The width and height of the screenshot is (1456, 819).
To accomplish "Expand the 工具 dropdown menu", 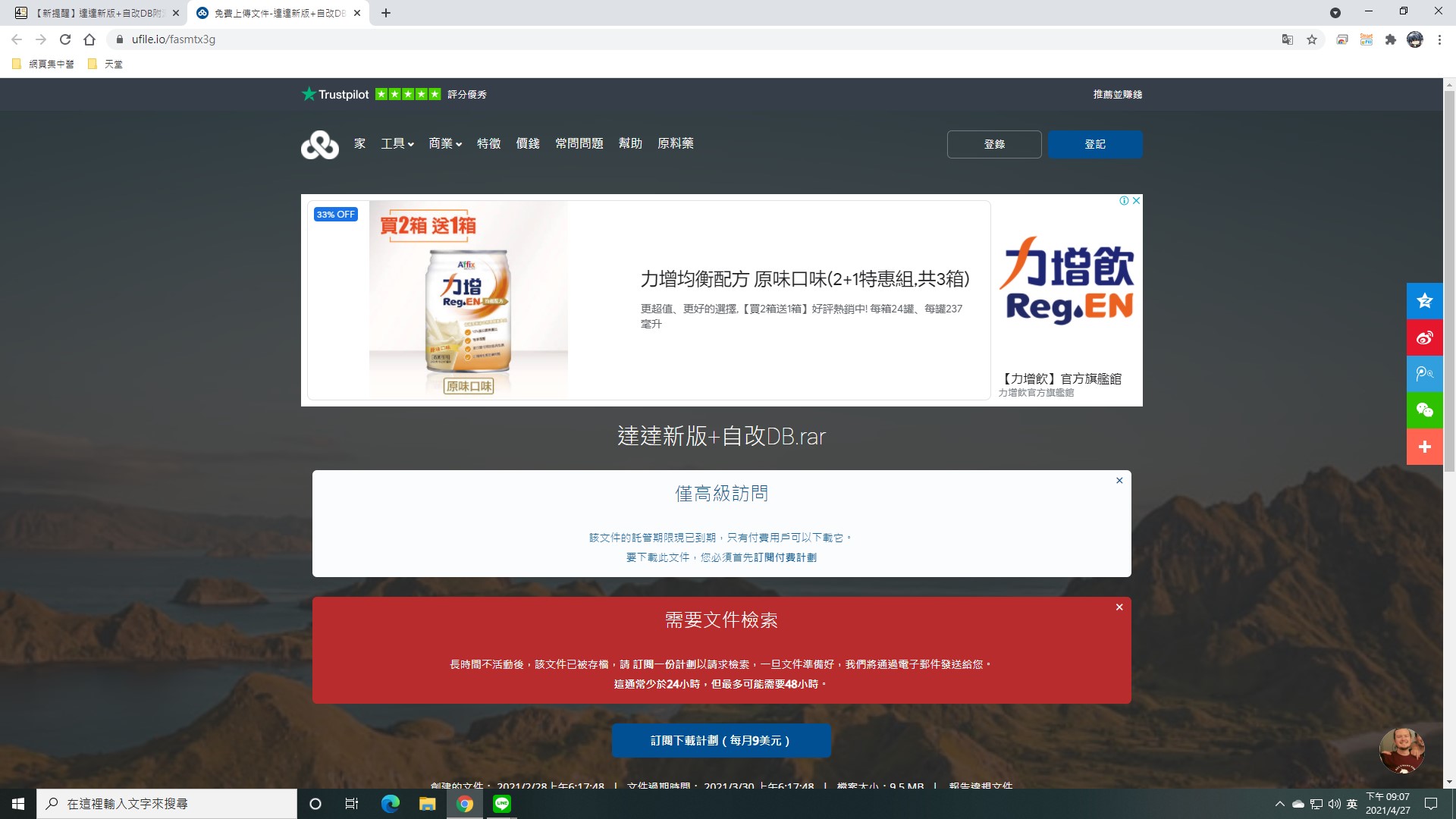I will 397,143.
